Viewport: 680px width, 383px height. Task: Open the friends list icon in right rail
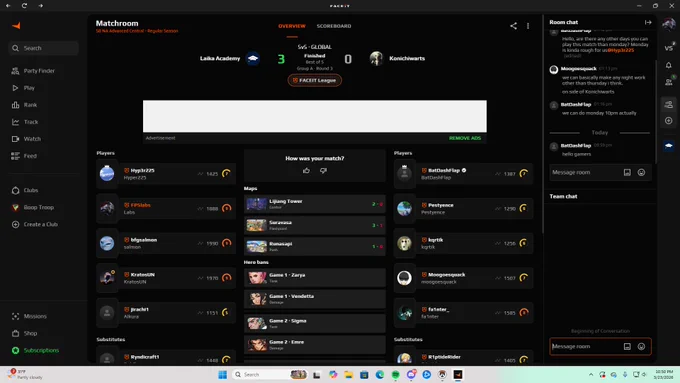click(x=668, y=82)
